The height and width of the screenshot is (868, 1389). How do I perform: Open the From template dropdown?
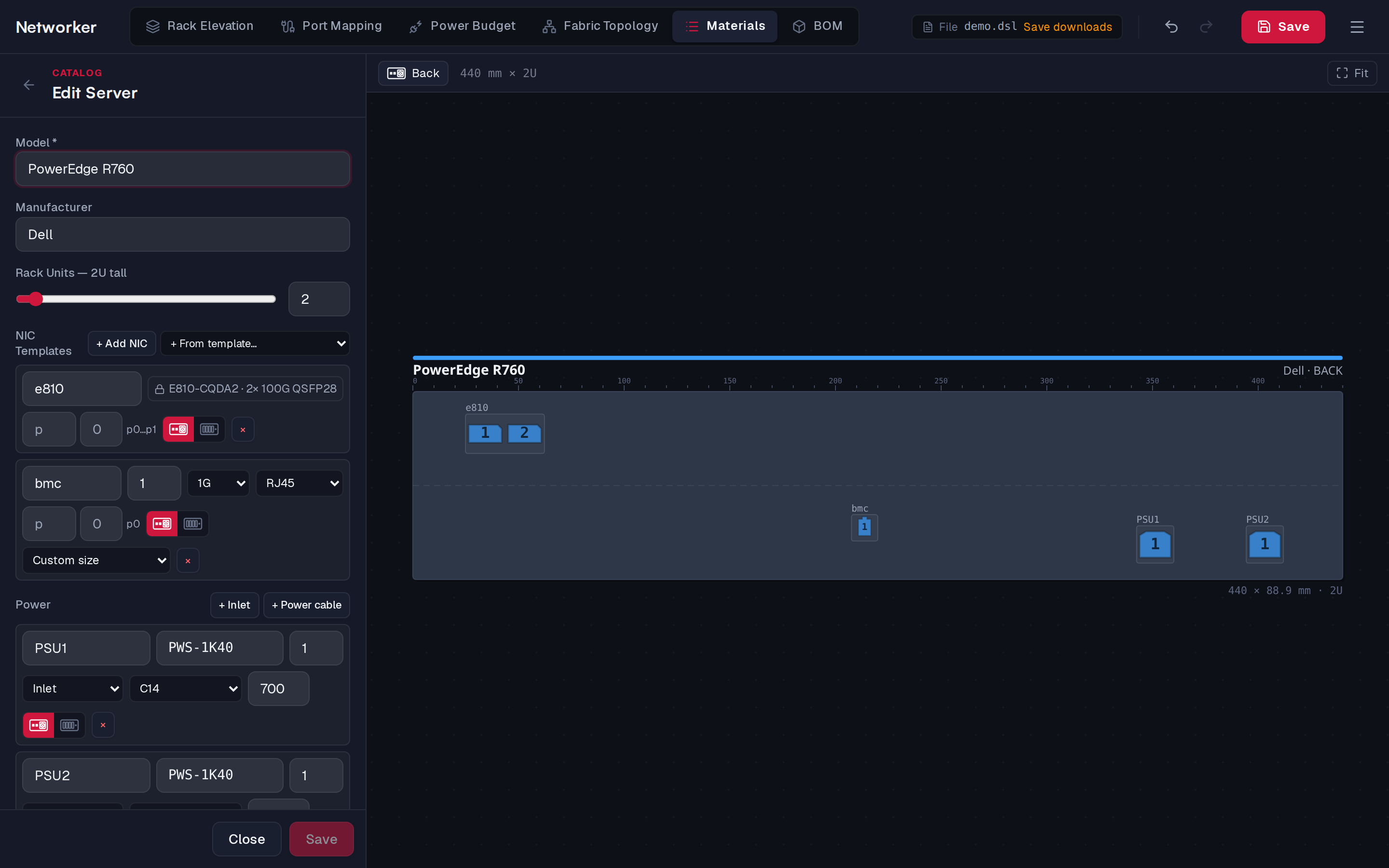coord(255,343)
